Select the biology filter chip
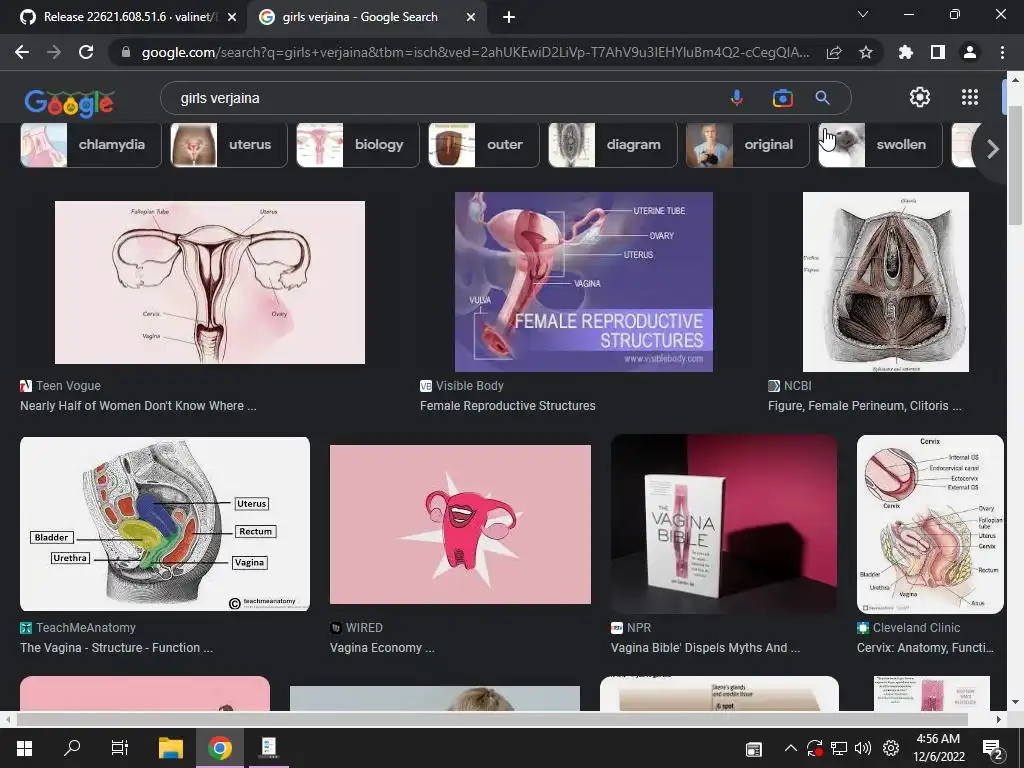 (358, 144)
